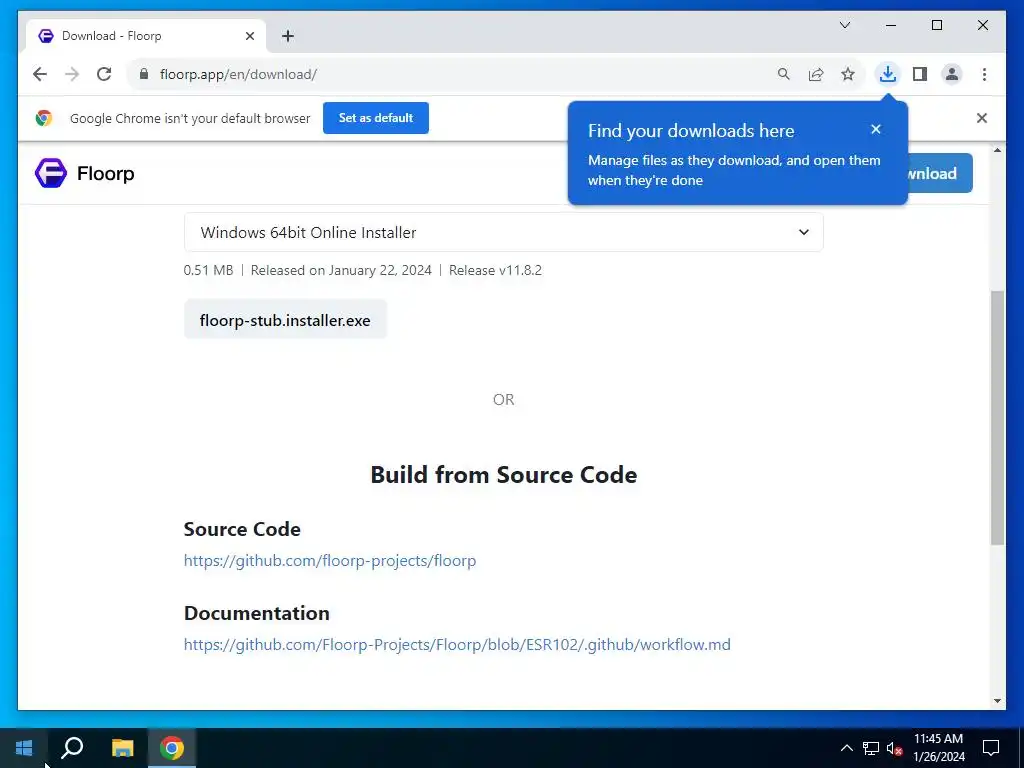The width and height of the screenshot is (1024, 768).
Task: Open taskbar search
Action: [x=72, y=748]
